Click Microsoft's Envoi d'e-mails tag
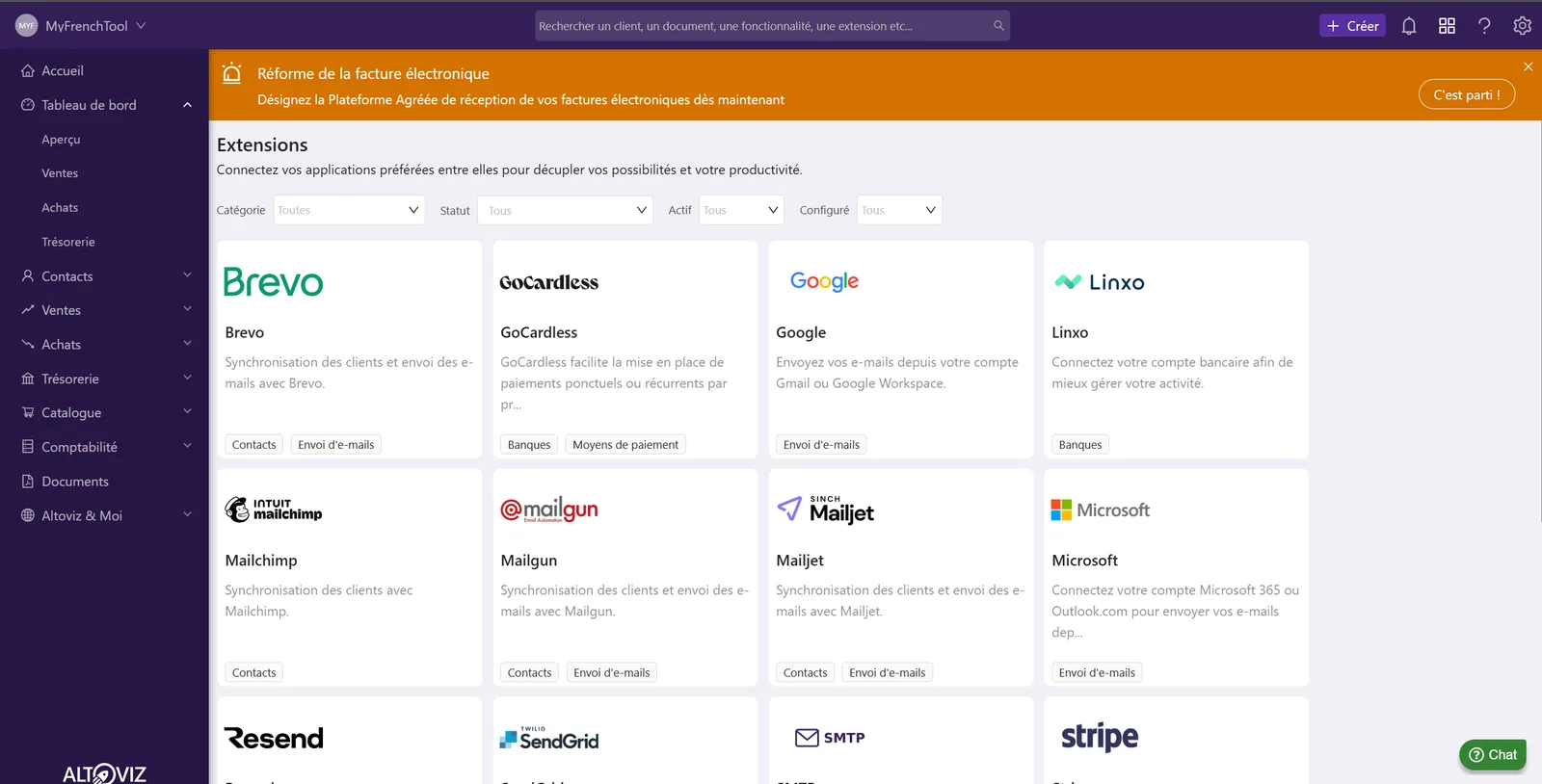This screenshot has height=784, width=1542. [x=1097, y=672]
